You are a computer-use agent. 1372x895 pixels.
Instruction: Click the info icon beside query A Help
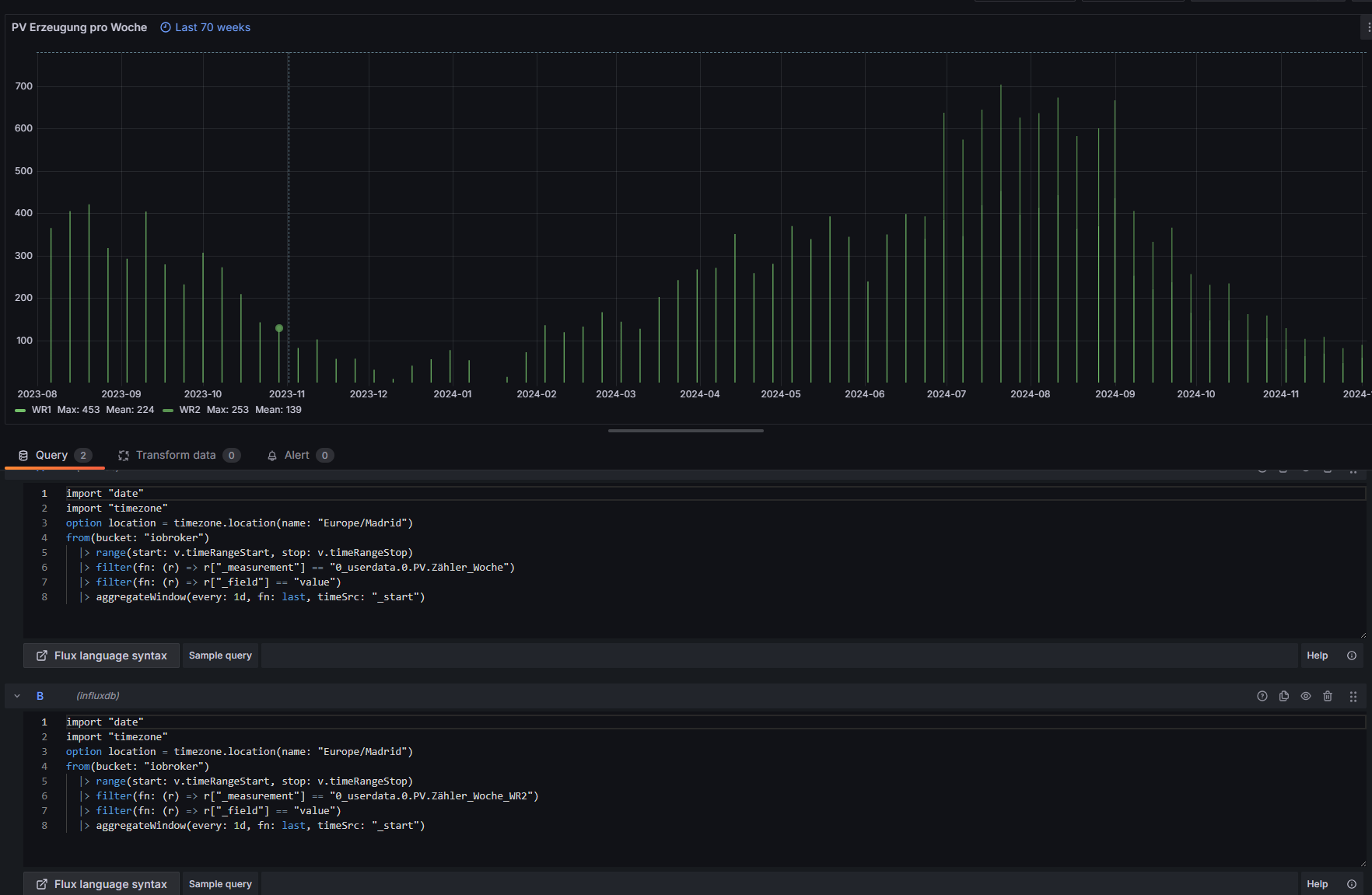pyautogui.click(x=1352, y=656)
